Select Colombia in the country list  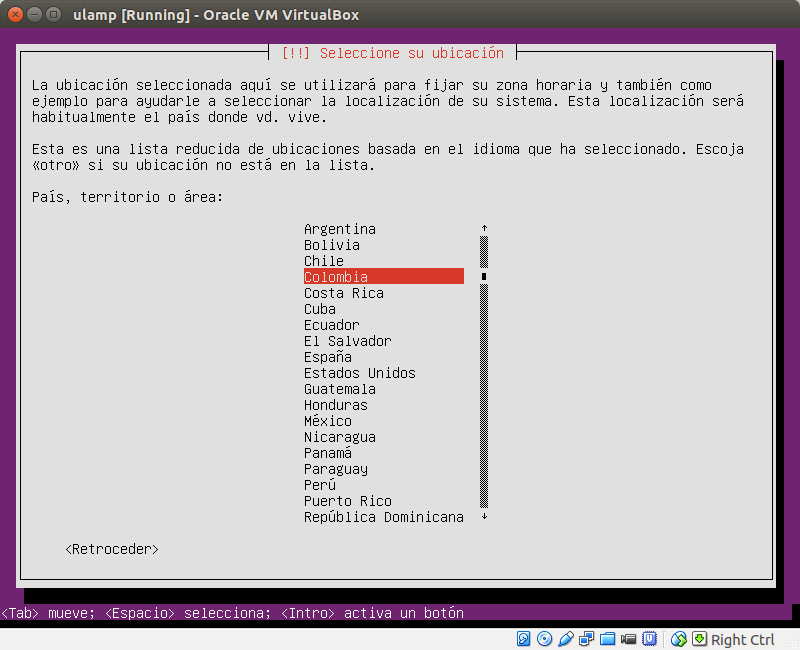point(383,276)
